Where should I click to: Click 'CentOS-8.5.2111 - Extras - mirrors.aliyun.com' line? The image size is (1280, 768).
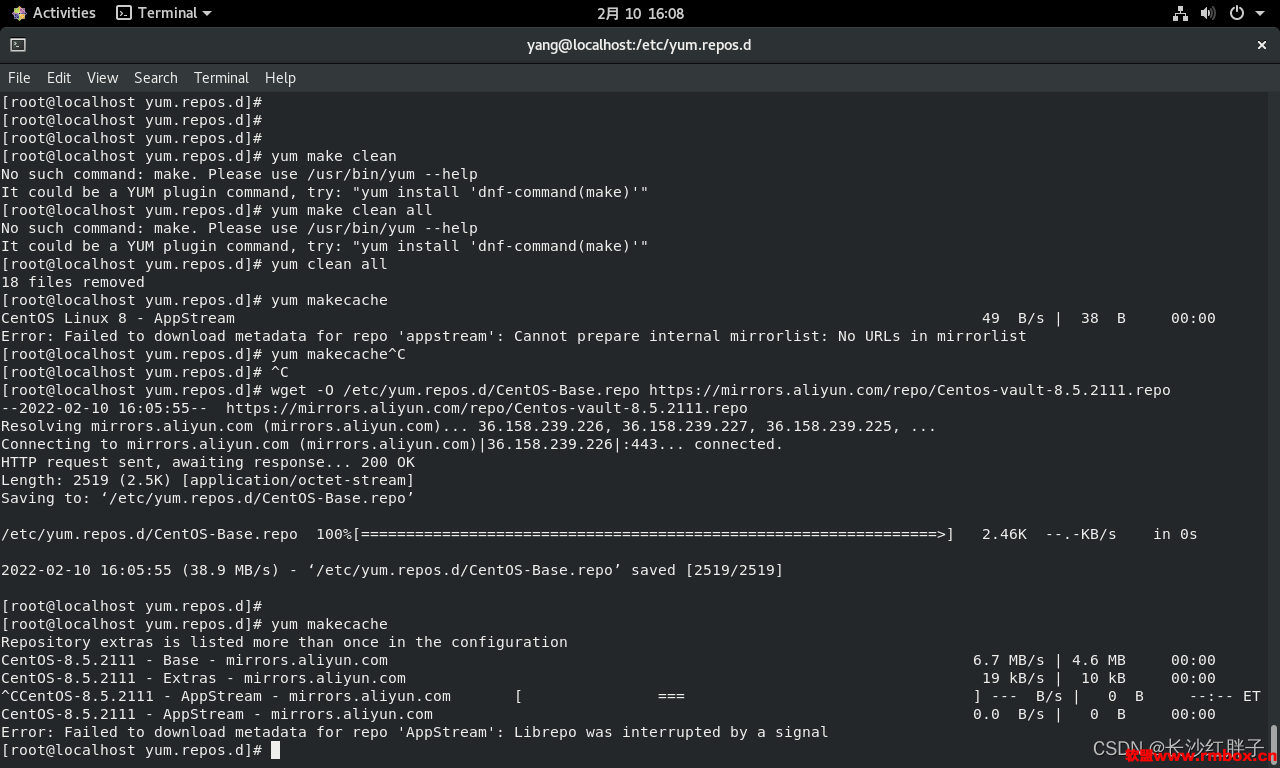[x=608, y=678]
